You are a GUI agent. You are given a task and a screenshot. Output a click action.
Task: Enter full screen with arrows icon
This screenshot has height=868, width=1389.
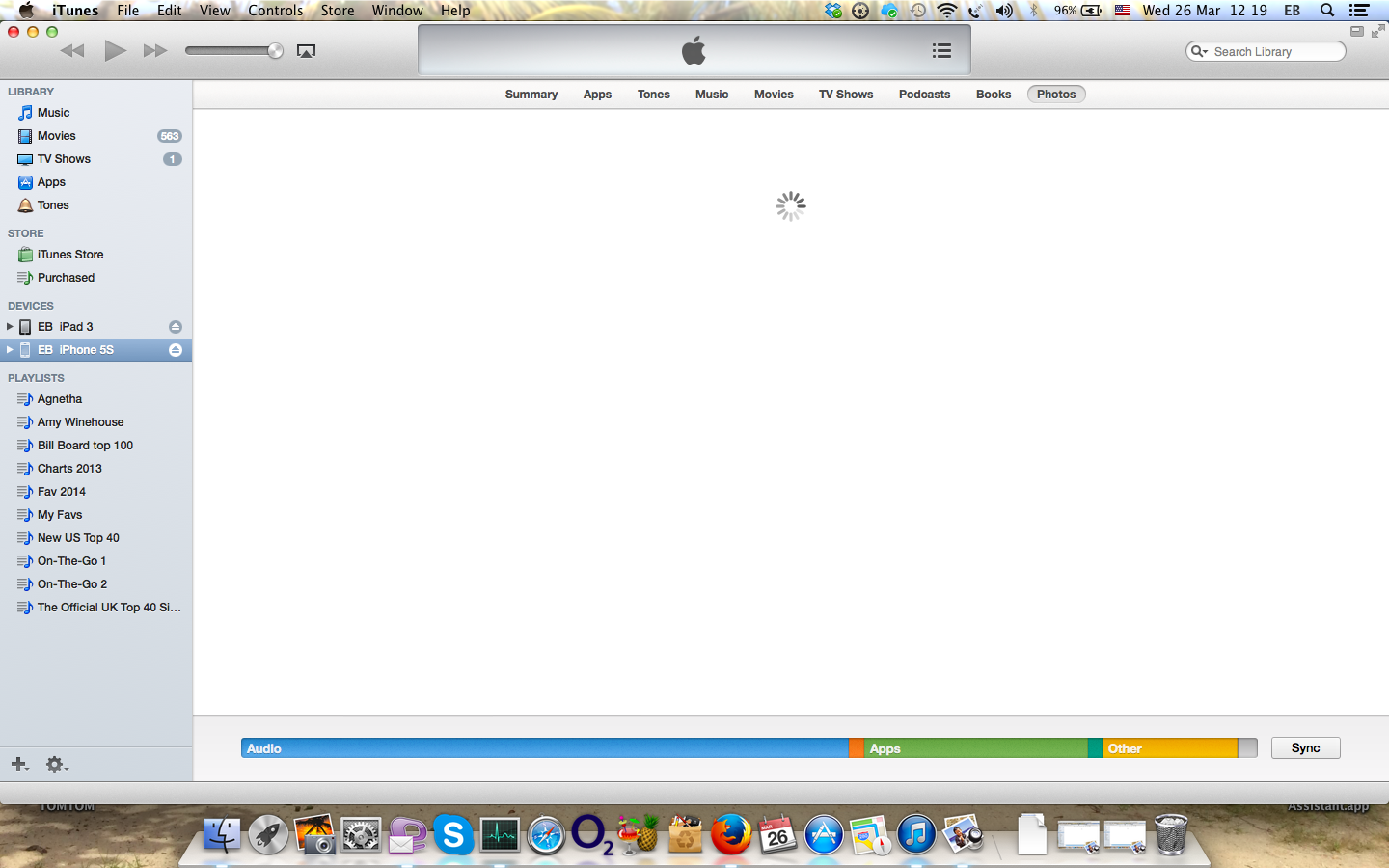pos(1377,31)
